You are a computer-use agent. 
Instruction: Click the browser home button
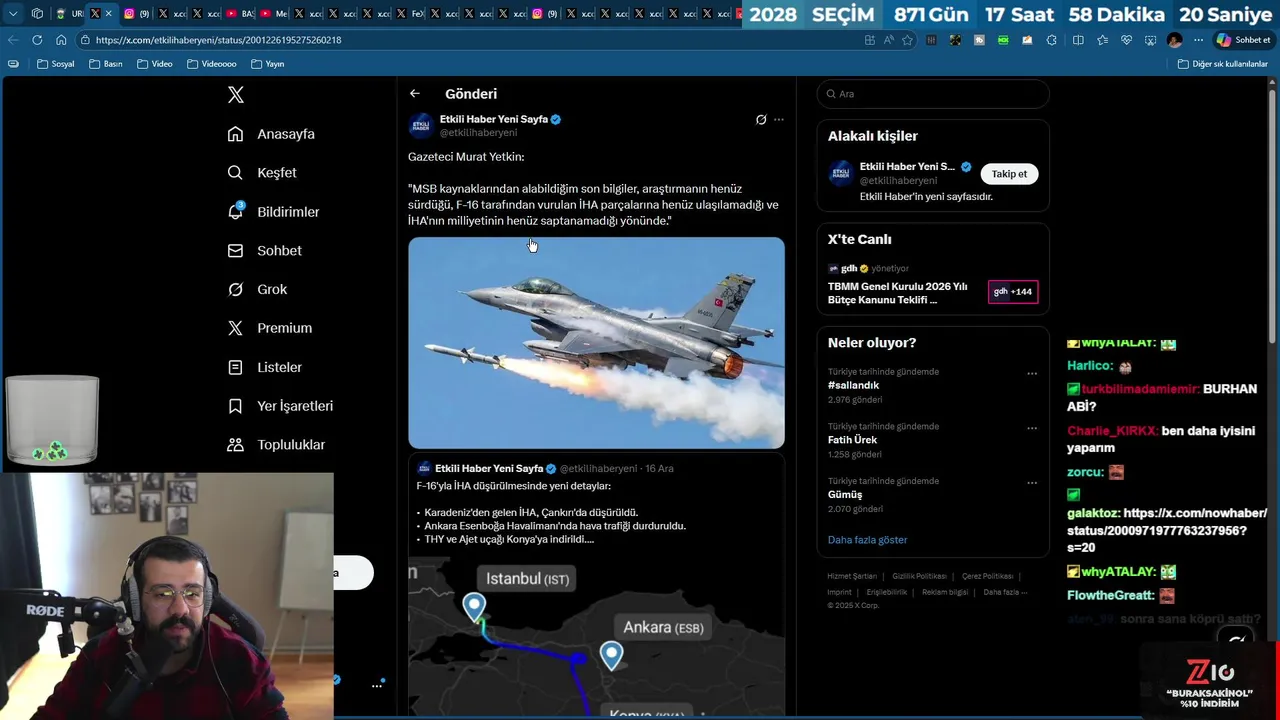[x=61, y=40]
